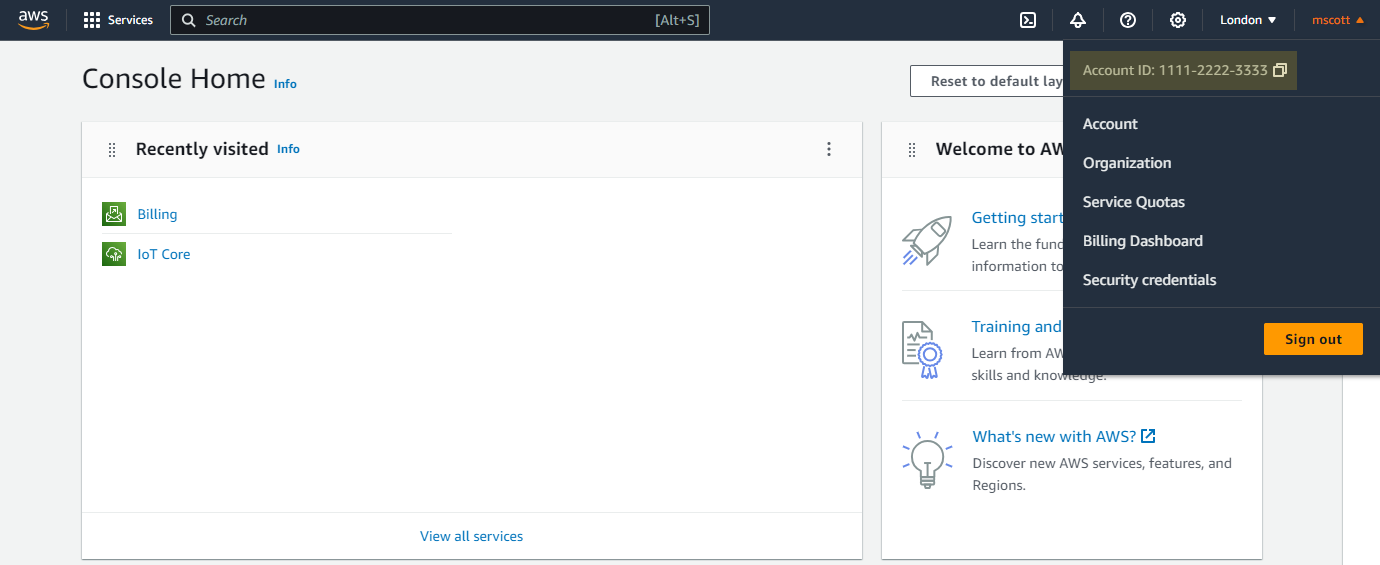The width and height of the screenshot is (1380, 565).
Task: Click the Training certificate icon
Action: click(922, 350)
